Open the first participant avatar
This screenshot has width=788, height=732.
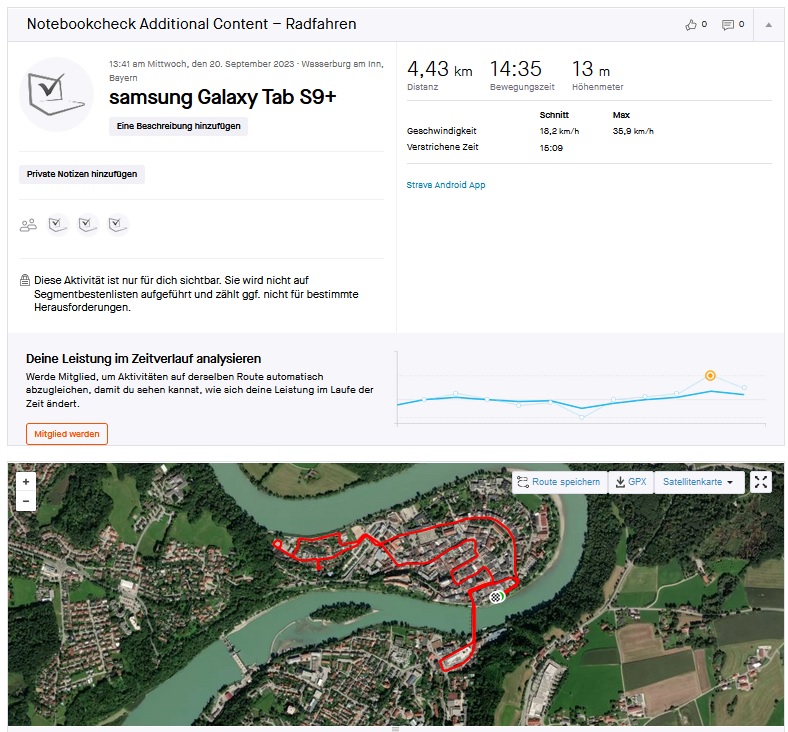pyautogui.click(x=58, y=224)
